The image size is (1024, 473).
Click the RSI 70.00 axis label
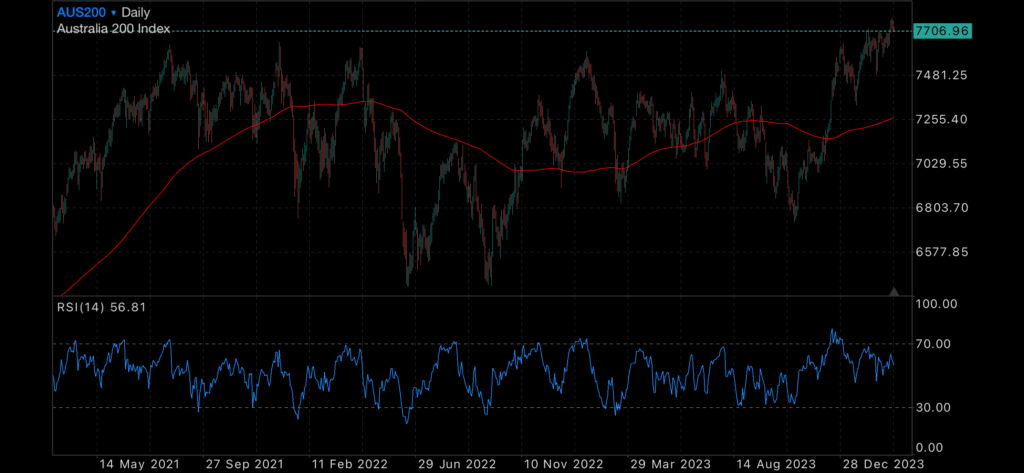pyautogui.click(x=934, y=344)
